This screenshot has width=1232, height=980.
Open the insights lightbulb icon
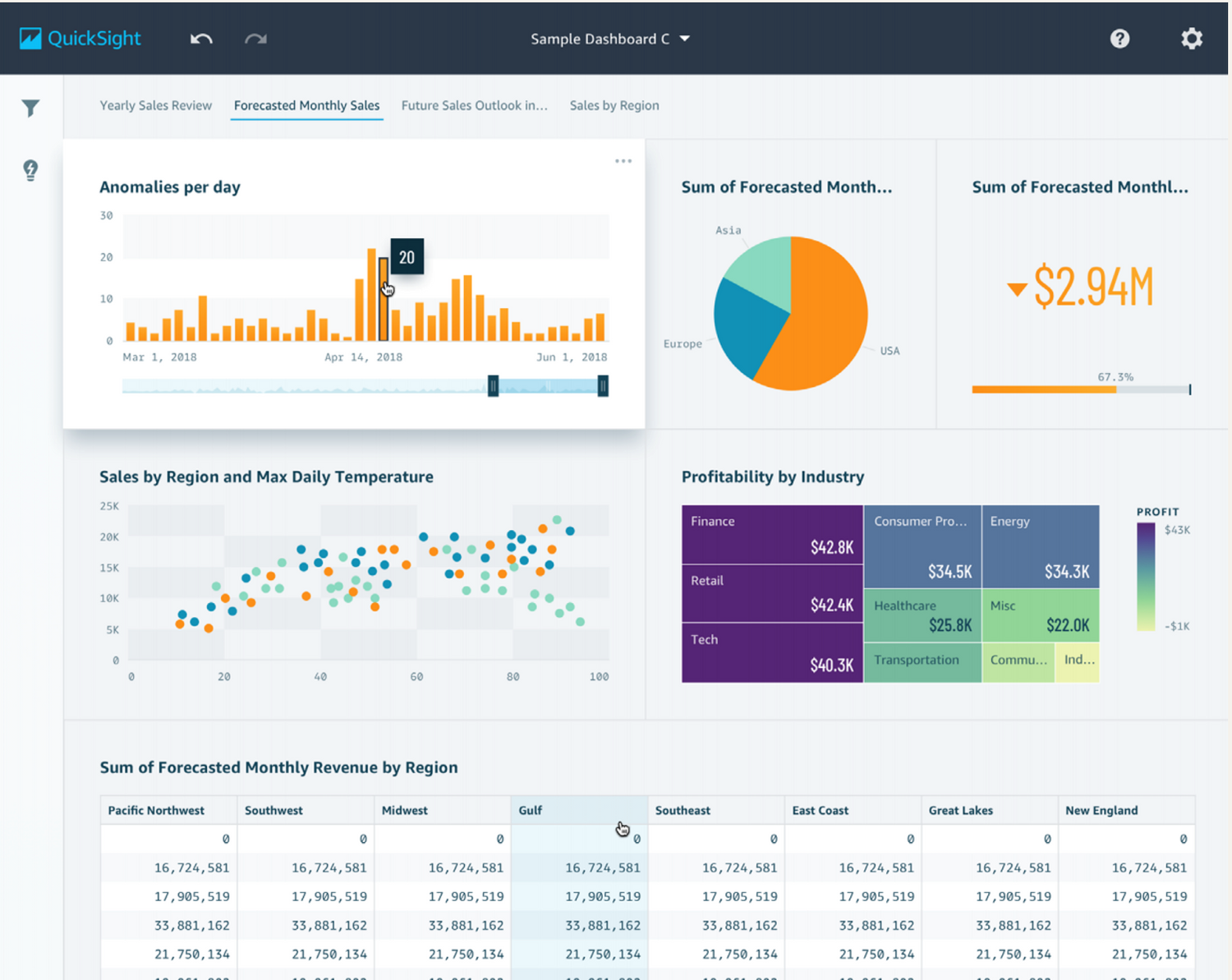pos(30,170)
